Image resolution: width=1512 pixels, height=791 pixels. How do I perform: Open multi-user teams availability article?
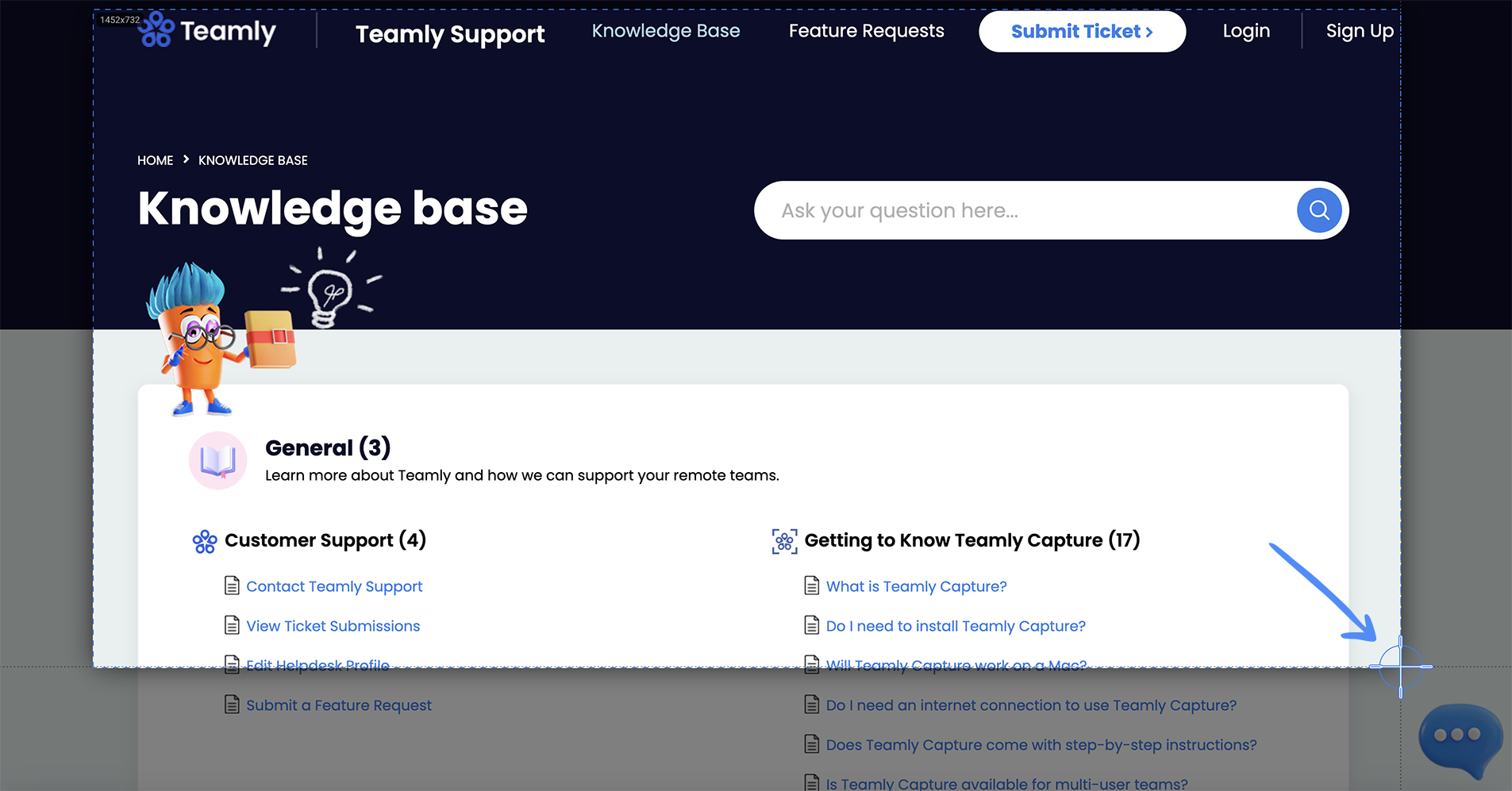[1006, 783]
